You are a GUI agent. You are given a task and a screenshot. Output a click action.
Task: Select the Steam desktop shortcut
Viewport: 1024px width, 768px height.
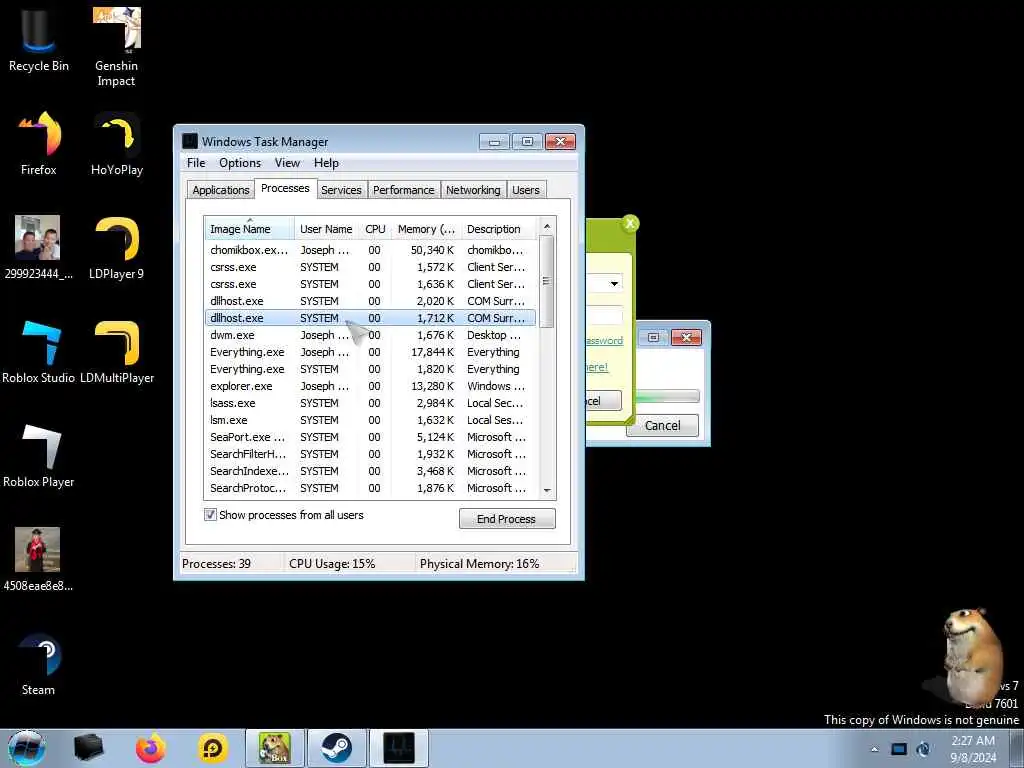[x=39, y=664]
